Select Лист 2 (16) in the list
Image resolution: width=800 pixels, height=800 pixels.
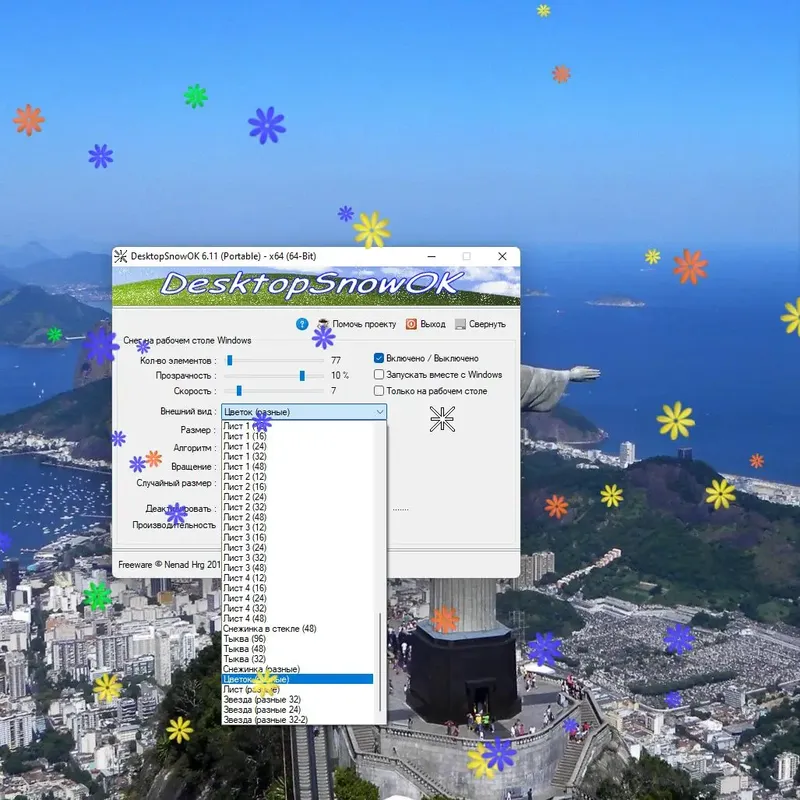tap(297, 487)
